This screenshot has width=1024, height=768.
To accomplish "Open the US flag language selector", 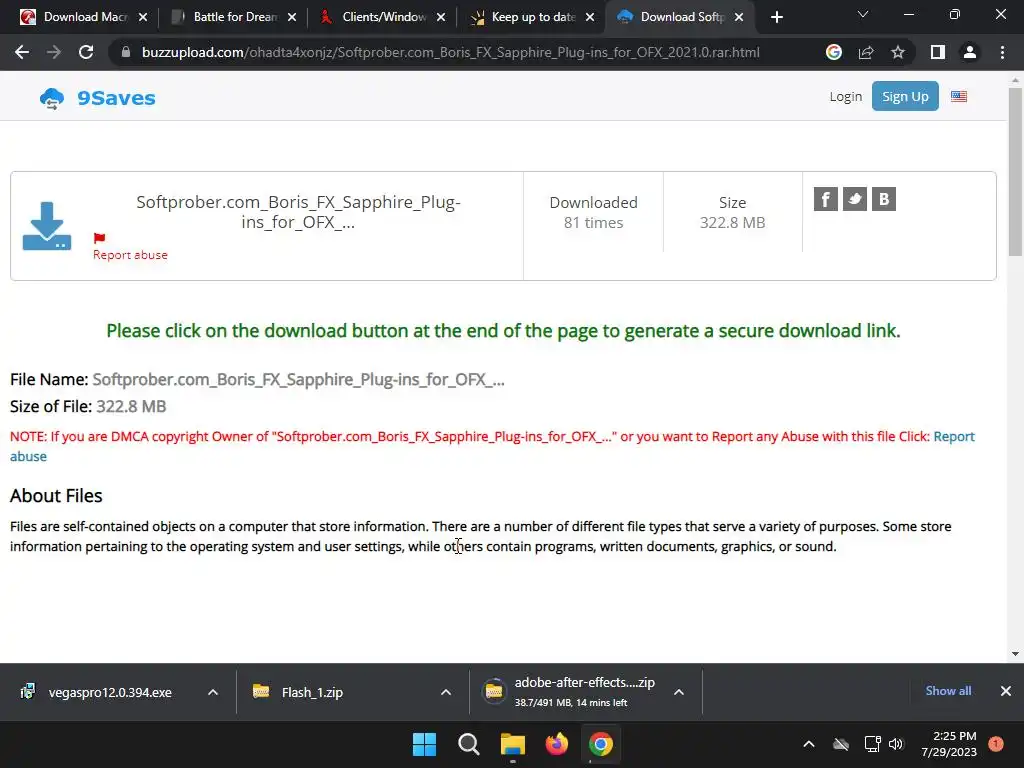I will tap(959, 97).
